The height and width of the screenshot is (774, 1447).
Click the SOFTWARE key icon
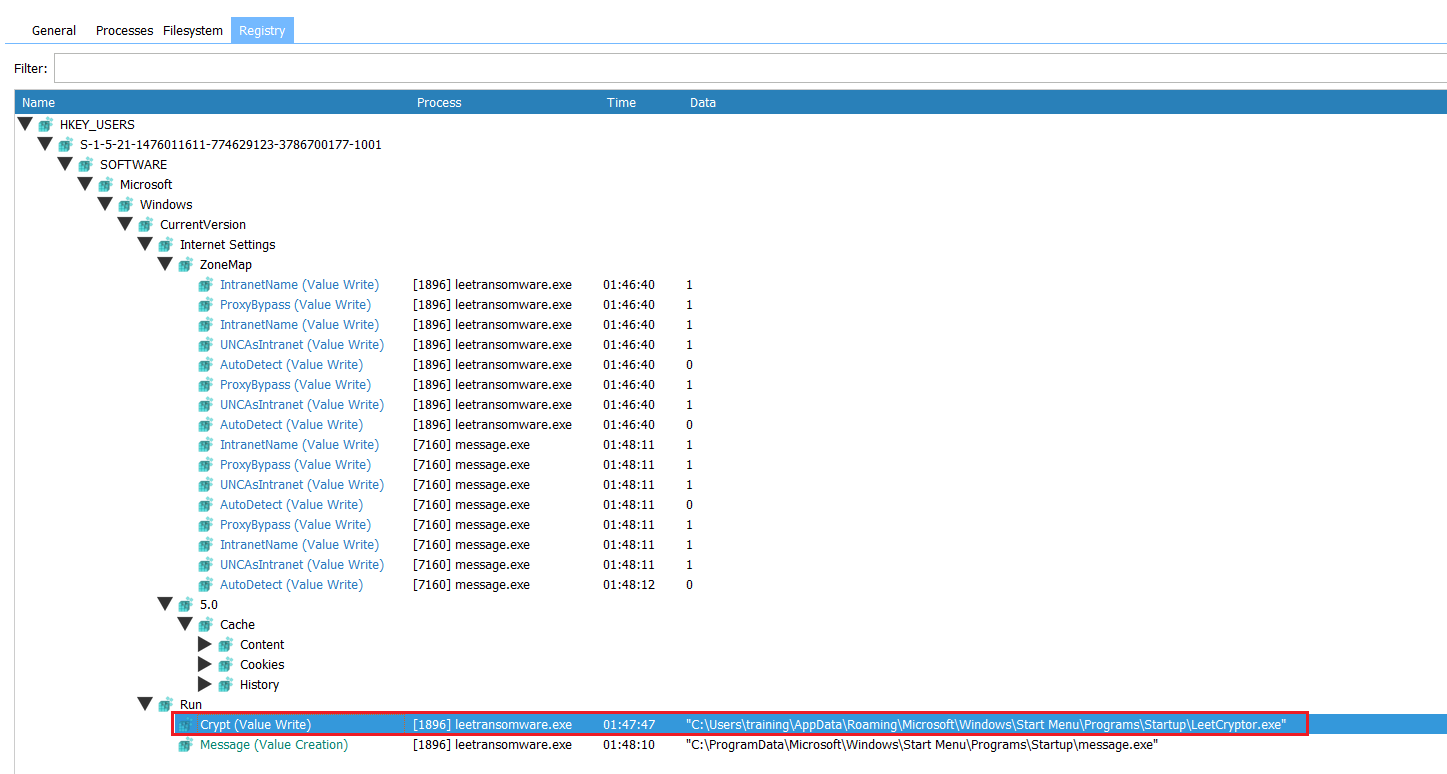[x=85, y=164]
